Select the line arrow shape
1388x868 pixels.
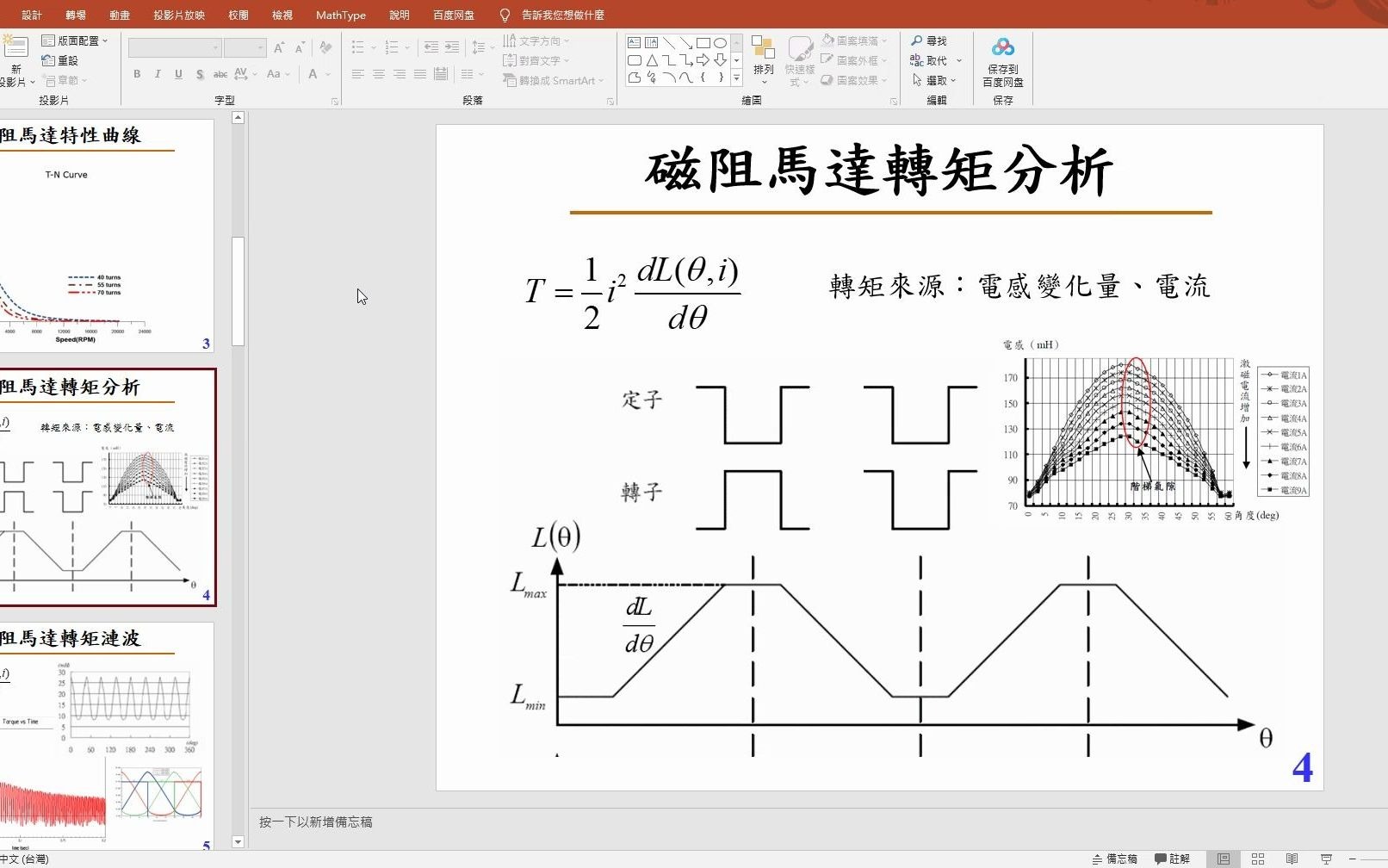tap(685, 42)
